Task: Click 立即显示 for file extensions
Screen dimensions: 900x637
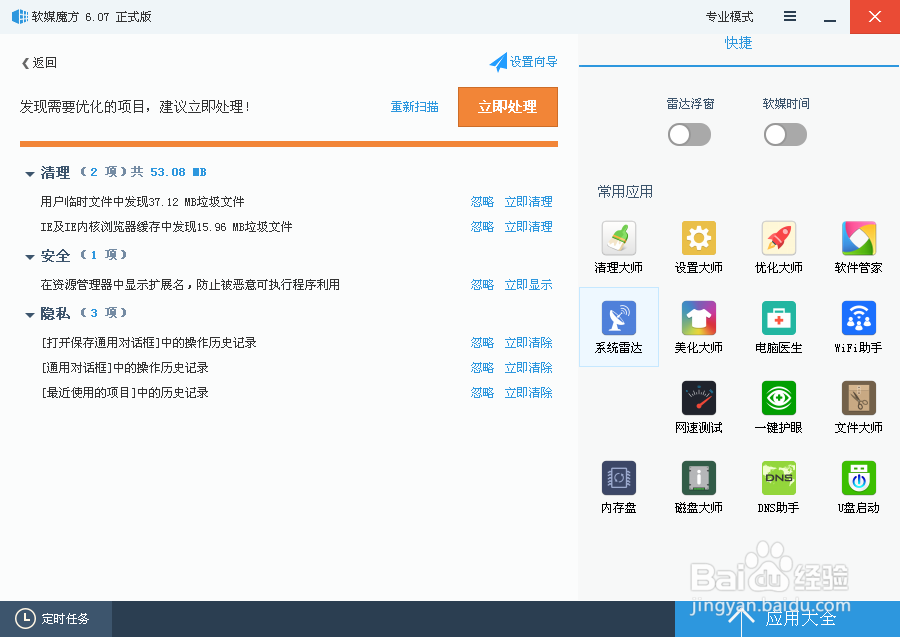Action: [528, 285]
